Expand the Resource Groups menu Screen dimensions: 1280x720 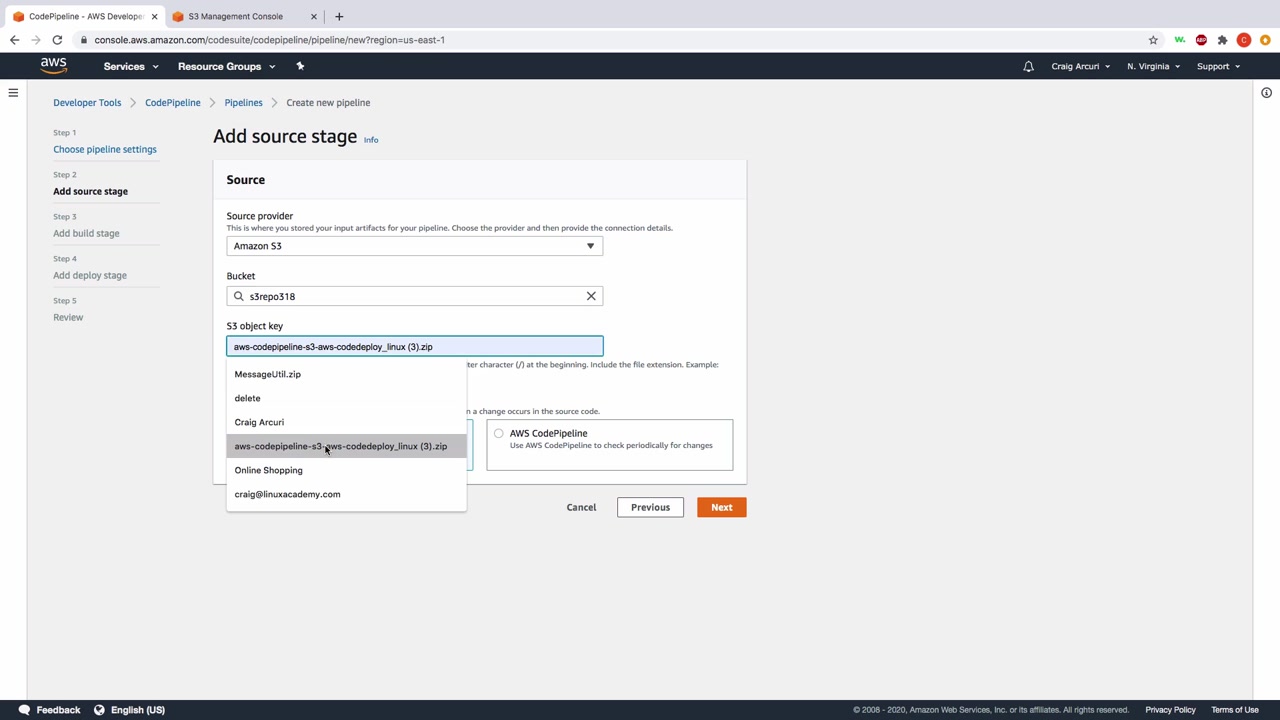[226, 66]
